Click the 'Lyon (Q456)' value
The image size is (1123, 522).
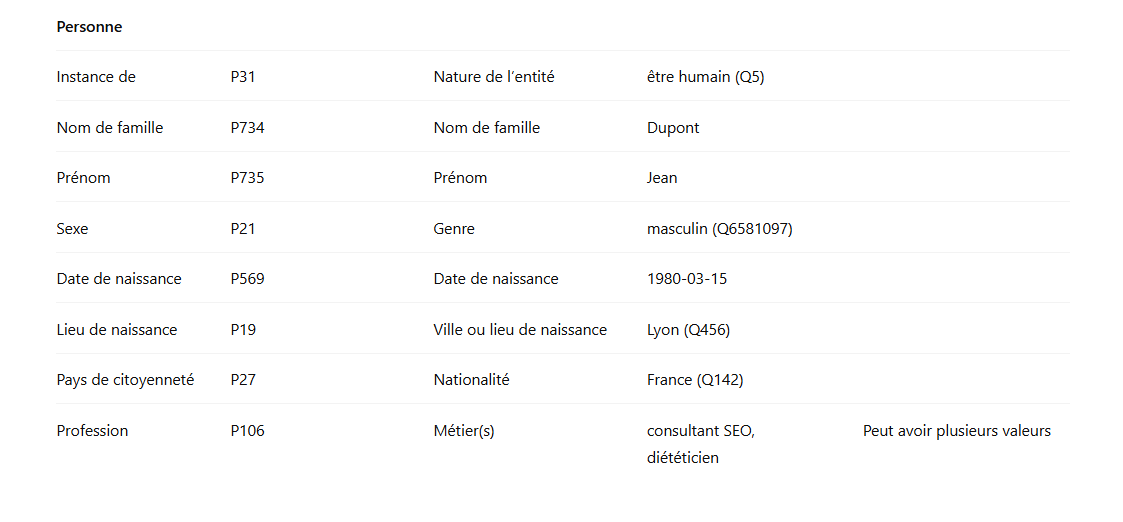coord(688,330)
